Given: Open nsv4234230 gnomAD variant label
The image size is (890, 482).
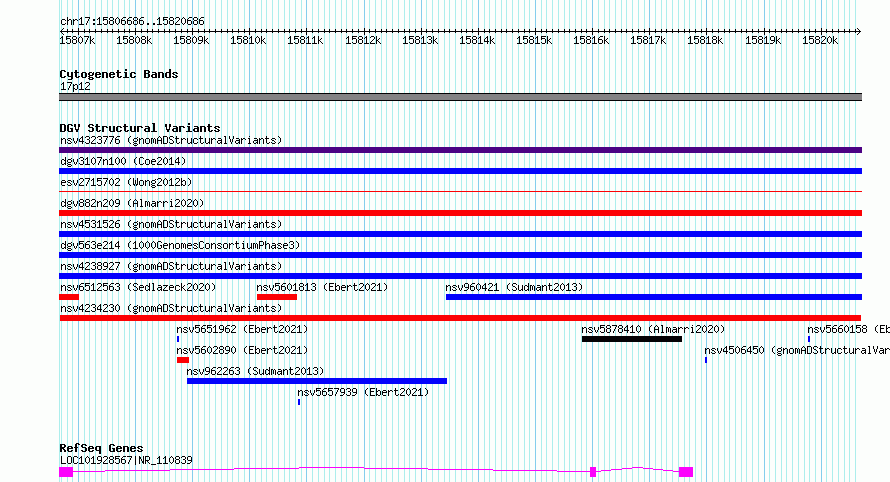Looking at the screenshot, I should [171, 308].
